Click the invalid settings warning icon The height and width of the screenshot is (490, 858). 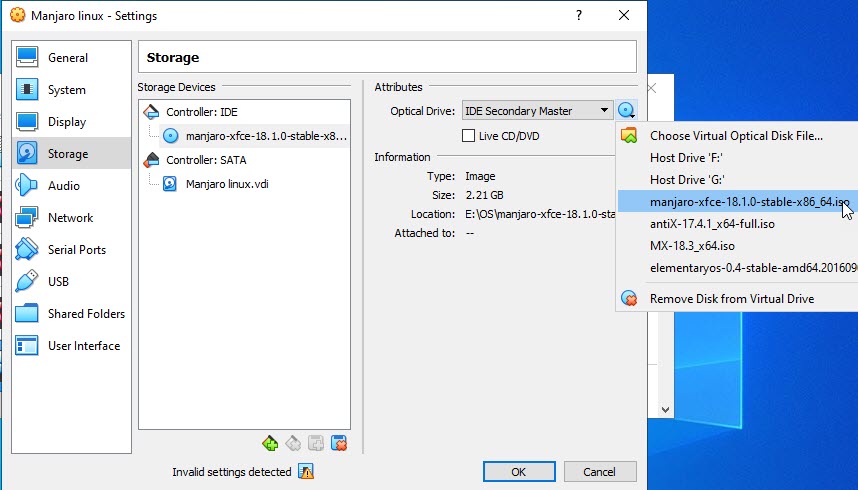pyautogui.click(x=306, y=471)
